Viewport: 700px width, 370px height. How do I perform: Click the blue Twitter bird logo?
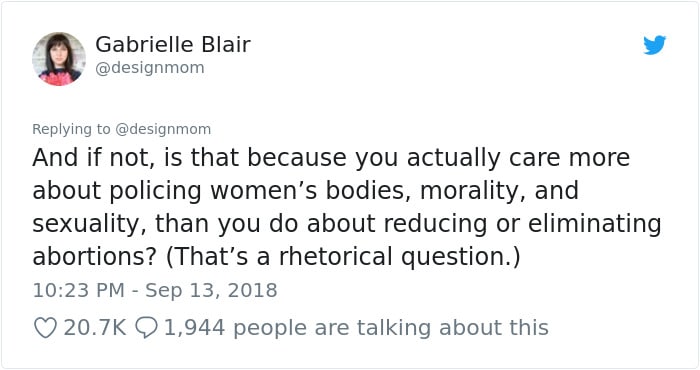pyautogui.click(x=654, y=45)
